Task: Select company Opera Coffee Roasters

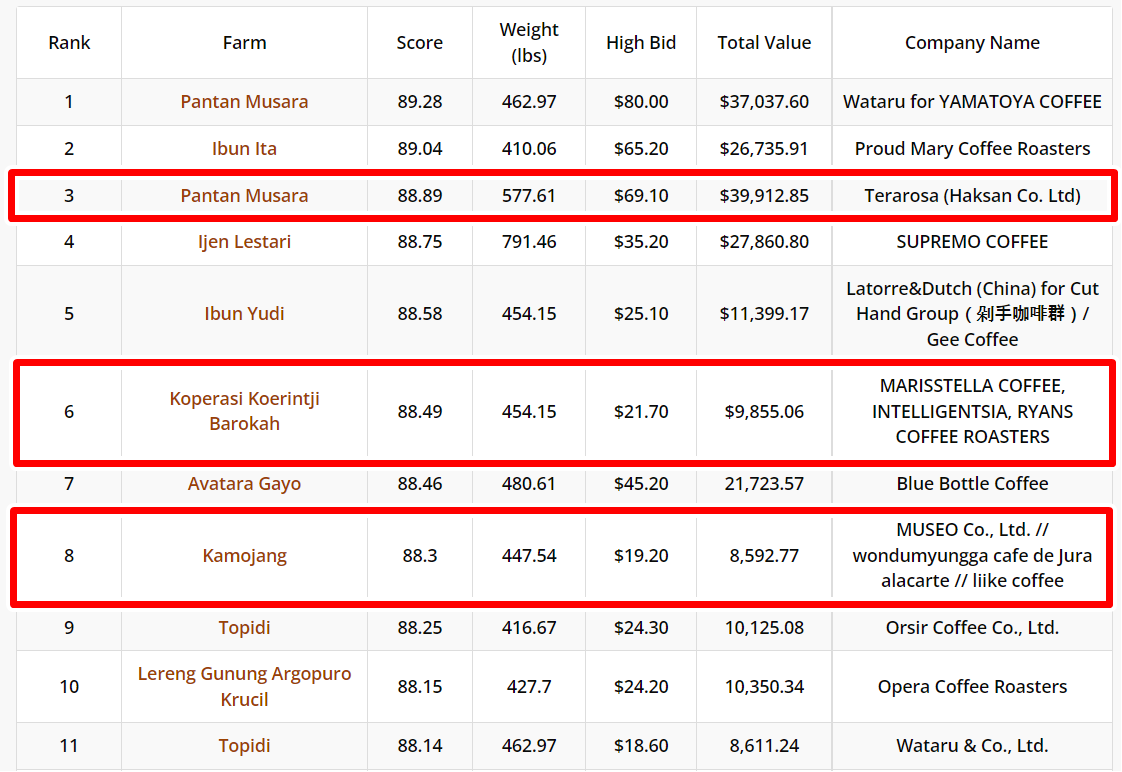Action: (x=972, y=687)
